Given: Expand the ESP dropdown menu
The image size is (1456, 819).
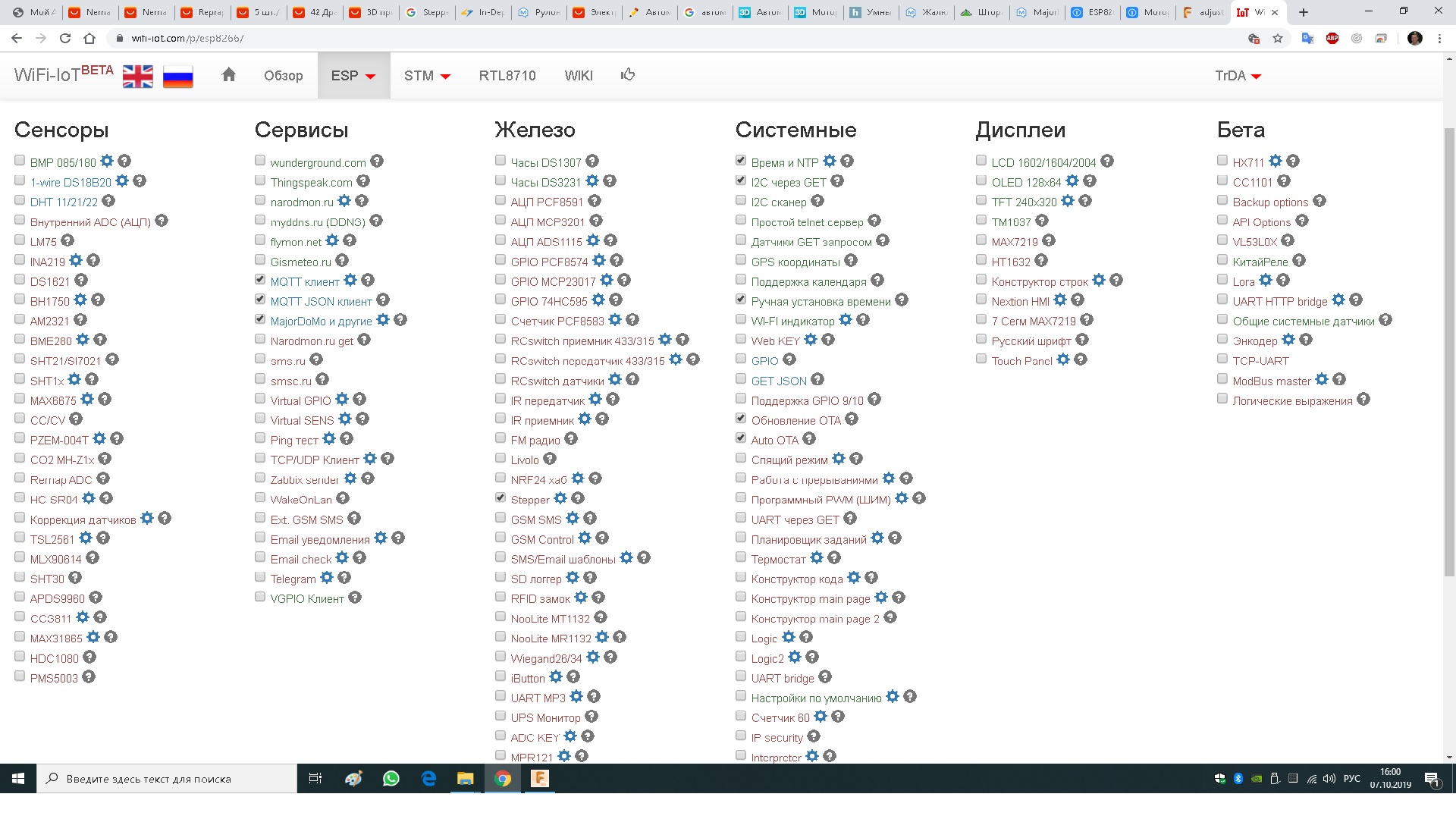Looking at the screenshot, I should click(353, 76).
